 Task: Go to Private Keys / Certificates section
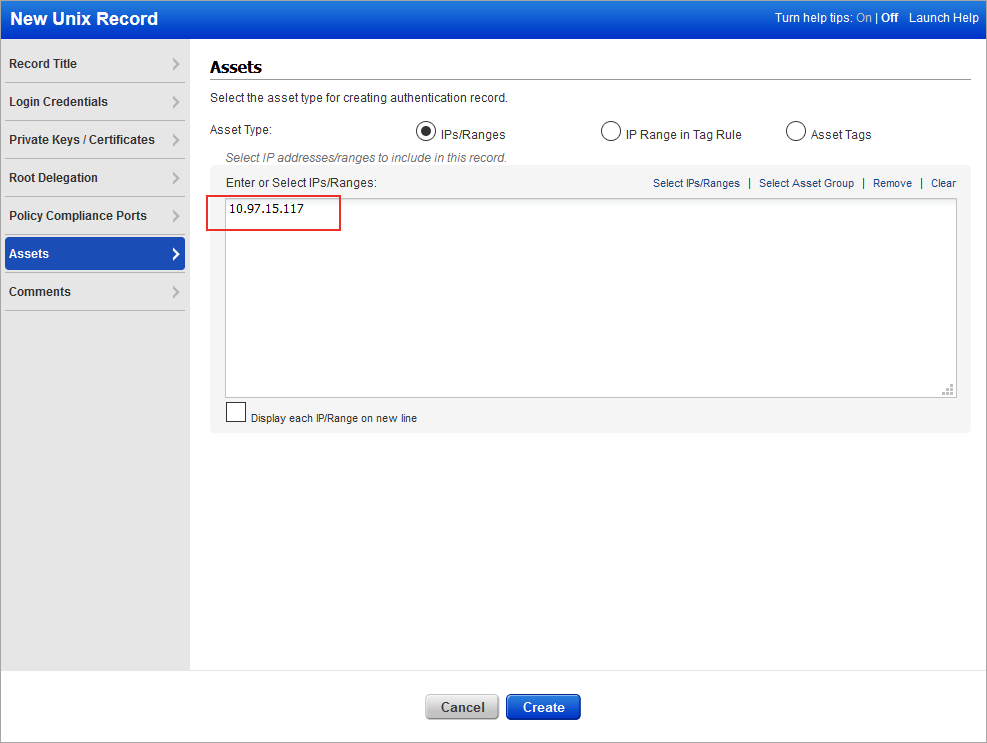[x=94, y=140]
